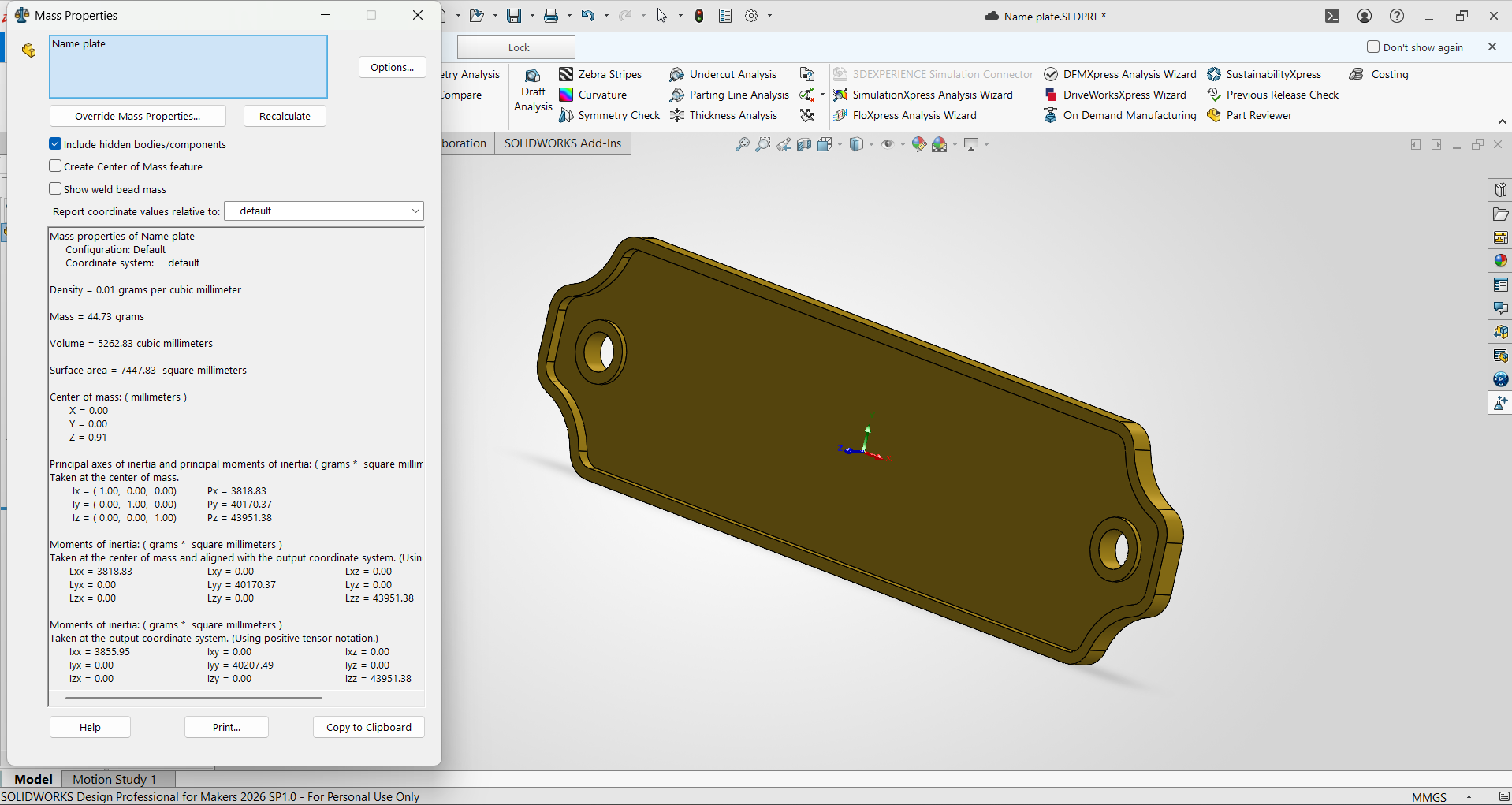
Task: Open DriveWorksXpress Wizard
Action: (1115, 95)
